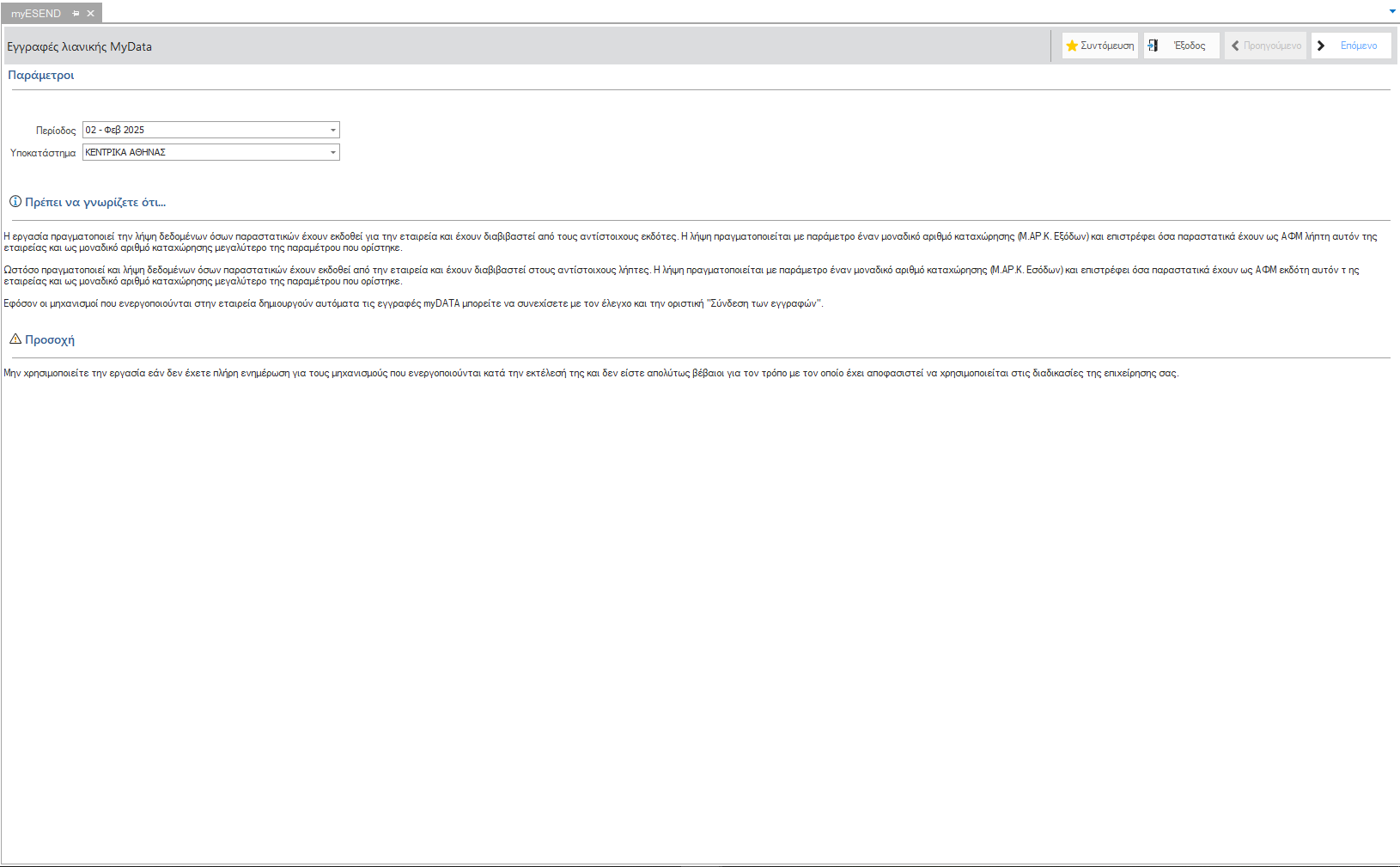This screenshot has height=867, width=1400.
Task: Go to the next step via the Επόμενο label
Action: (1359, 46)
